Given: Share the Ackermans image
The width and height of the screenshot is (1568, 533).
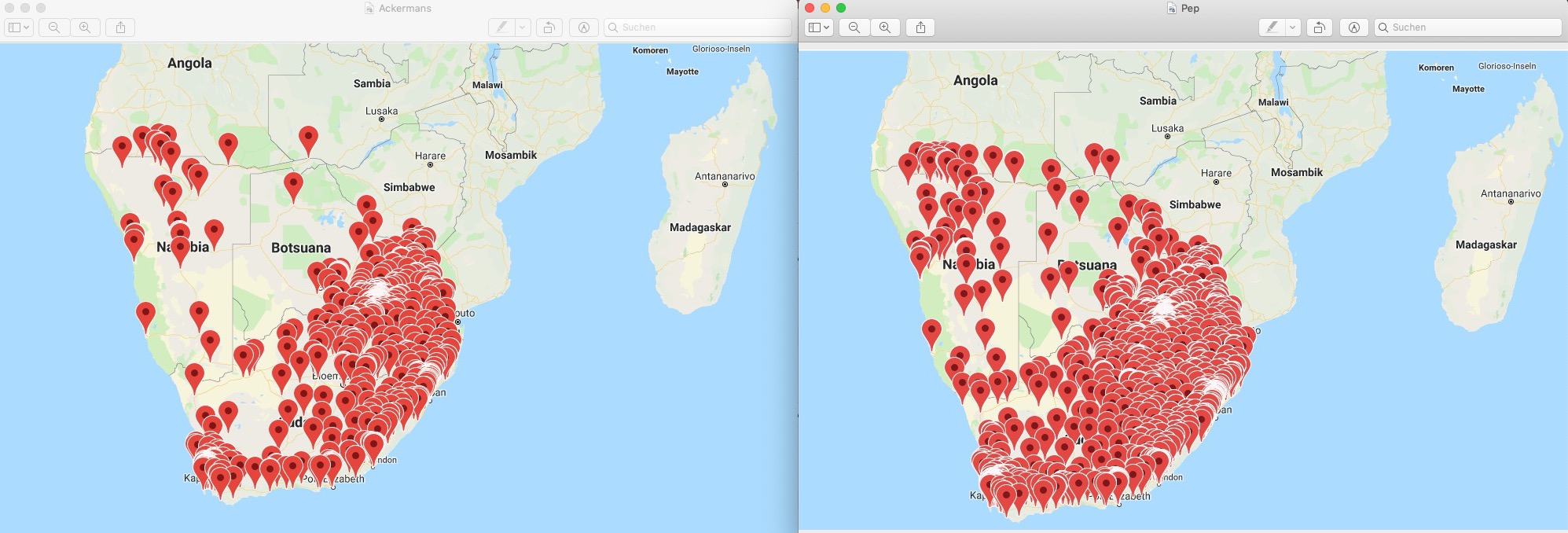Looking at the screenshot, I should pos(120,28).
